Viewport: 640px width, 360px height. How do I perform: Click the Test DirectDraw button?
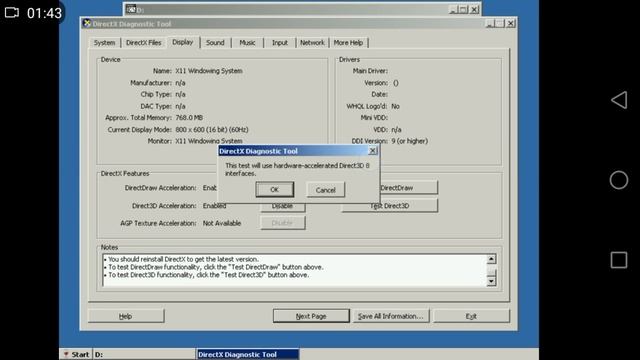(409, 188)
